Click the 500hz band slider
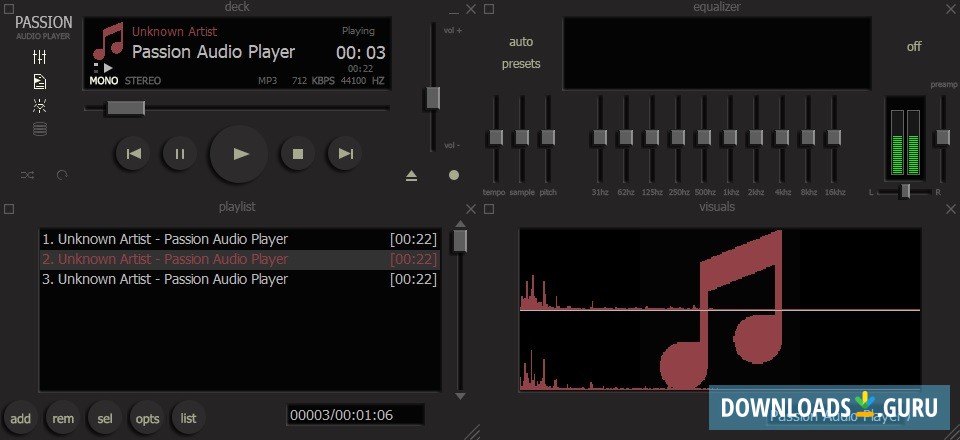Viewport: 960px width, 440px height. point(704,138)
